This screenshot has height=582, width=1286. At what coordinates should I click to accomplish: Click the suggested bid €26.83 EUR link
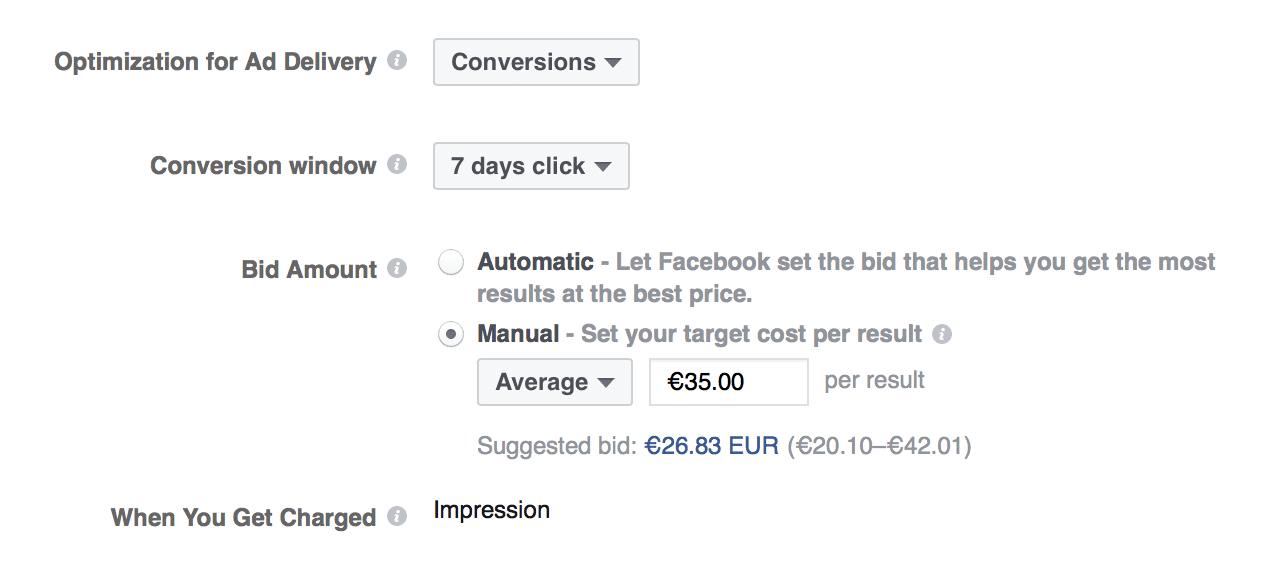click(x=711, y=446)
